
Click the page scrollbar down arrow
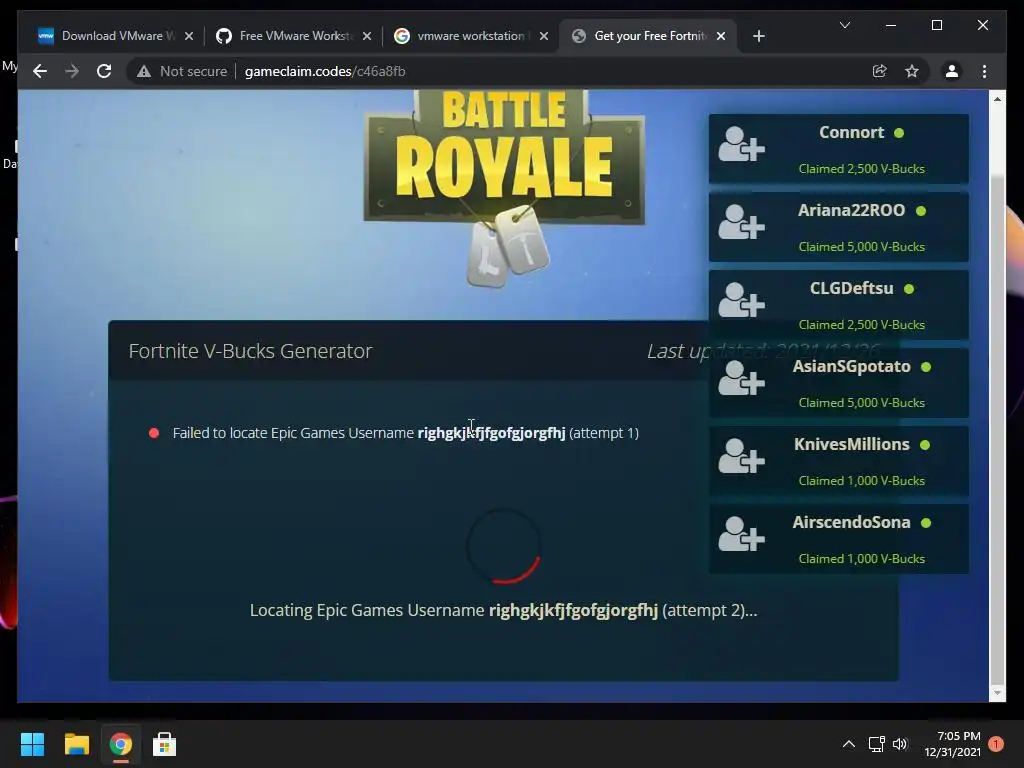[x=997, y=692]
